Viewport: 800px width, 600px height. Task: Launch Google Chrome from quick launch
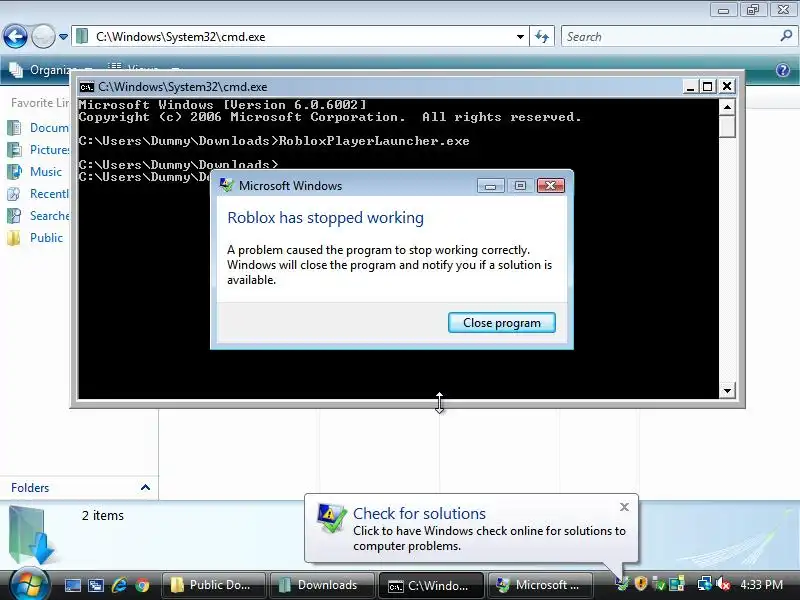(x=142, y=585)
